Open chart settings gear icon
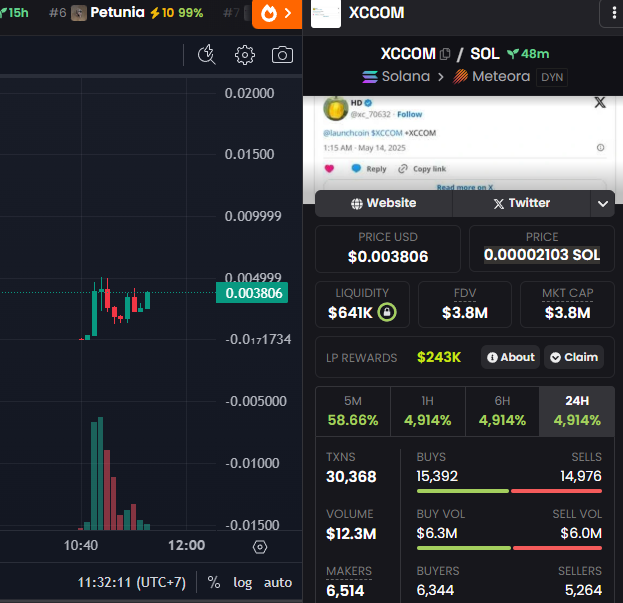 coord(245,55)
